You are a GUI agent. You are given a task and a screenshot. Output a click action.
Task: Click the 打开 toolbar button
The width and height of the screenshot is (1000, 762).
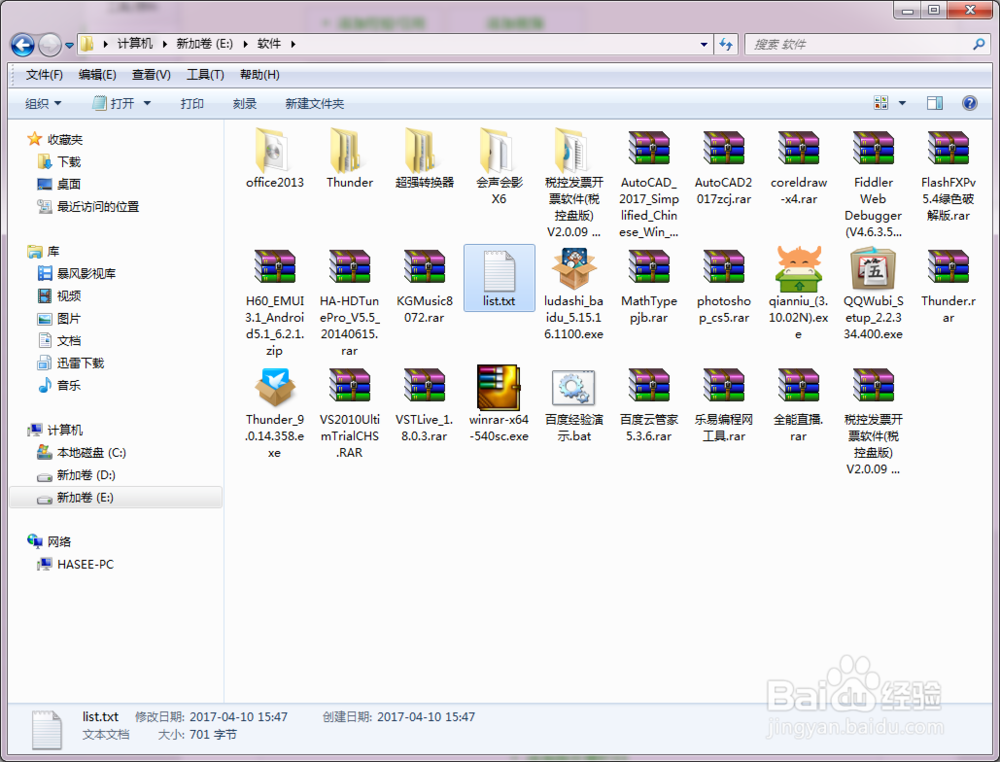[114, 103]
